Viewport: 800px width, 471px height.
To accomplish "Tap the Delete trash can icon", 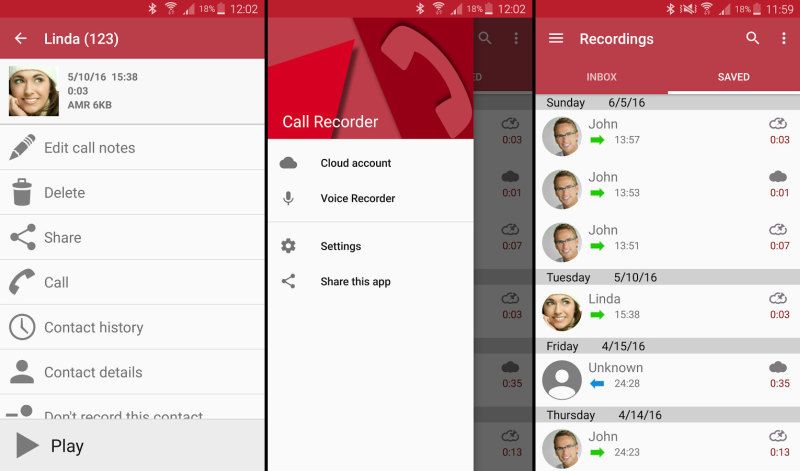I will 22,192.
